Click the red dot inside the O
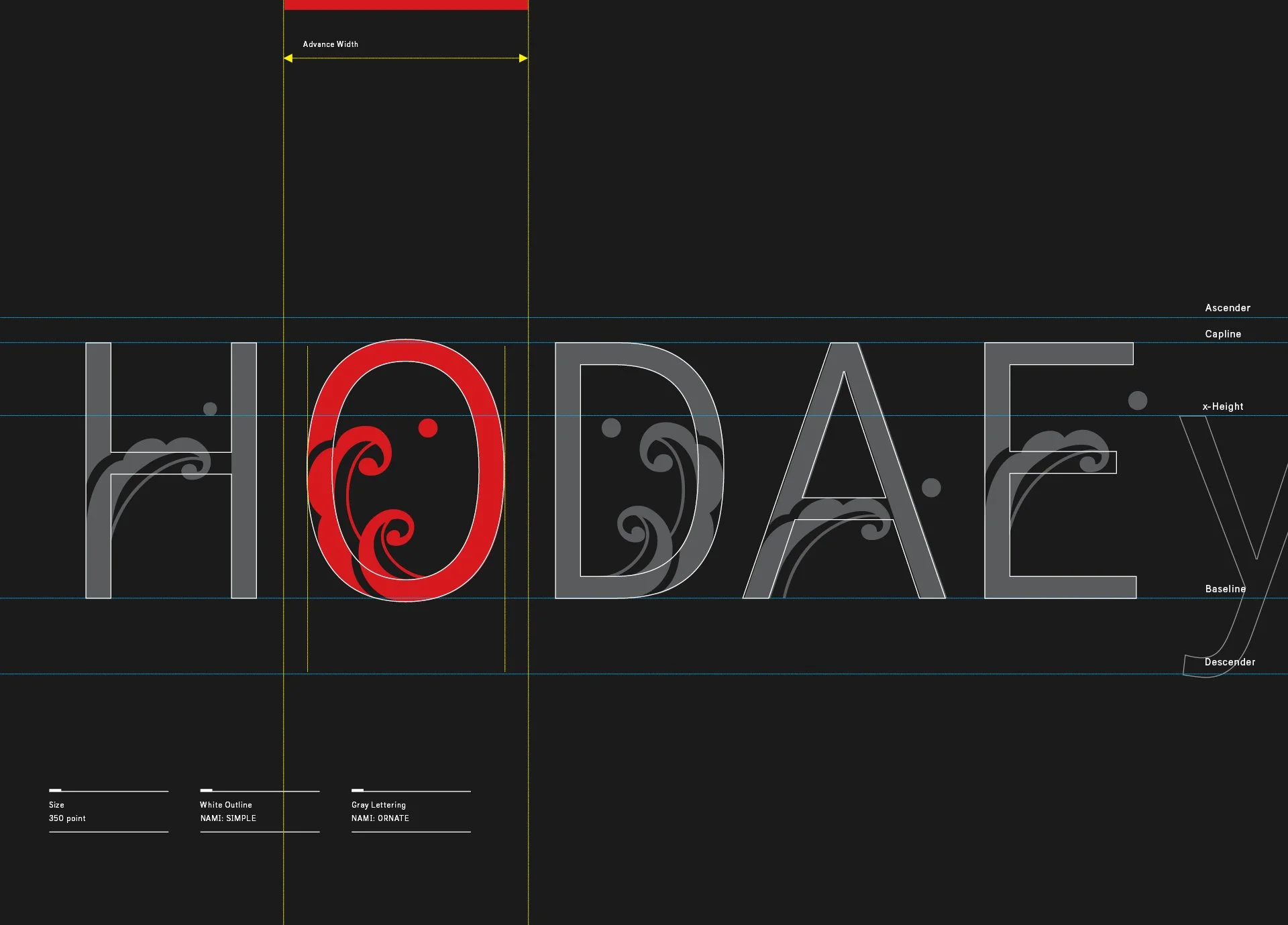1288x925 pixels. point(428,427)
